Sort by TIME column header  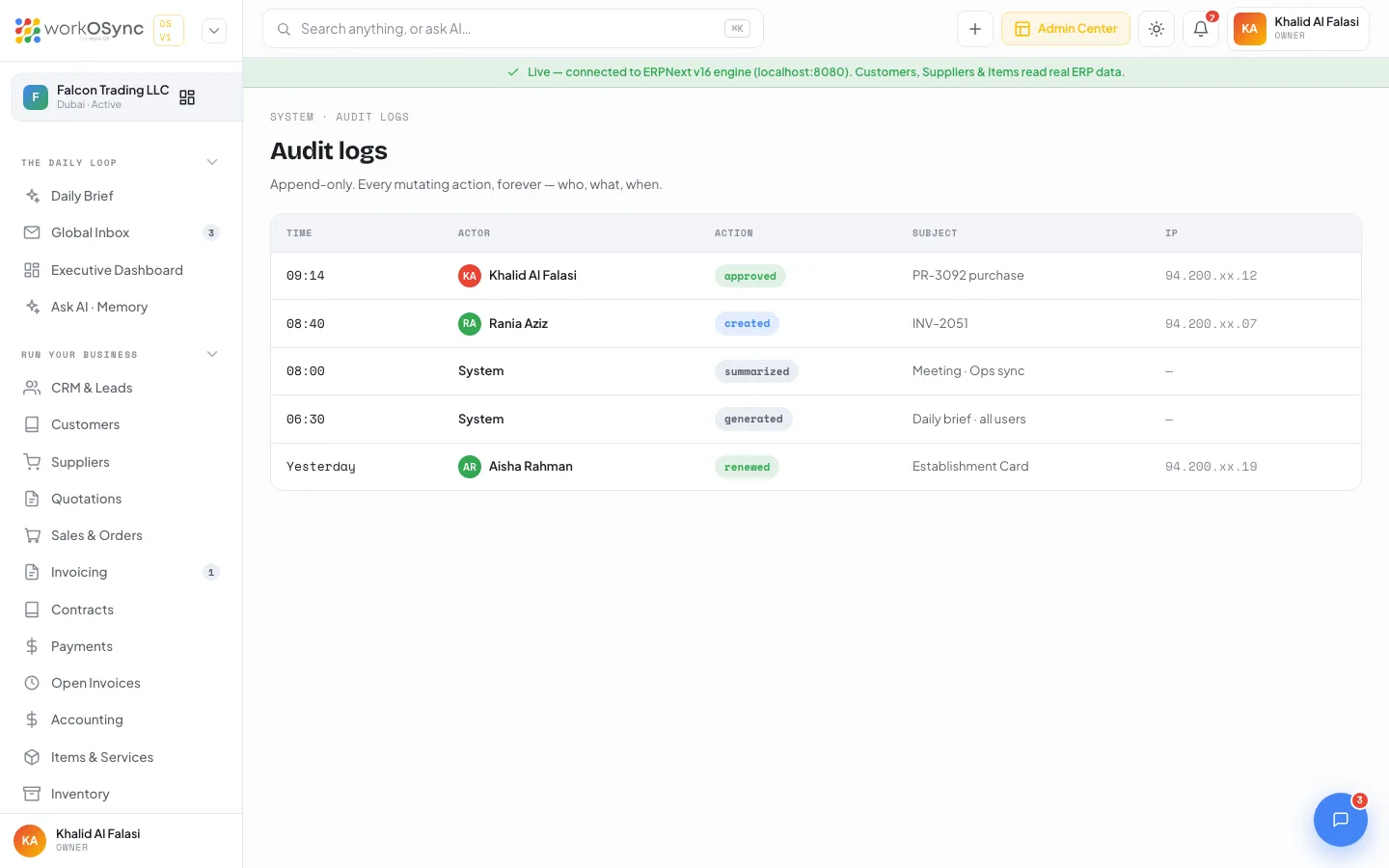click(x=299, y=233)
